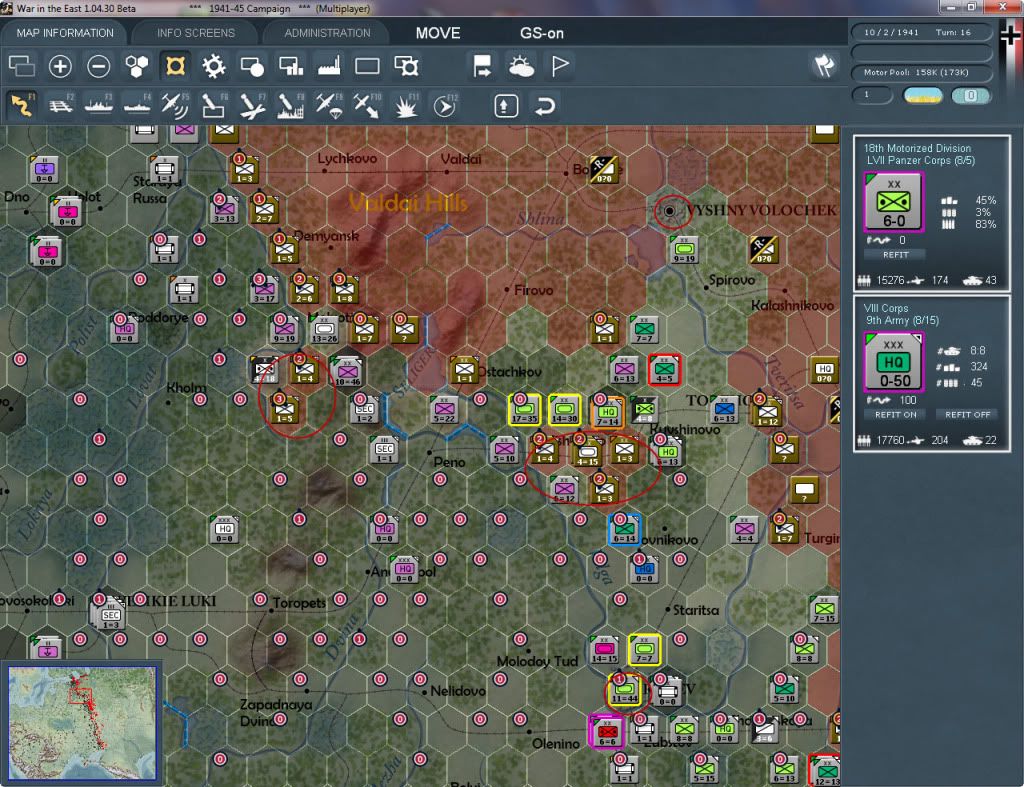1024x787 pixels.
Task: Select the yellow-outlined 17=35 unit counter
Action: pyautogui.click(x=524, y=410)
